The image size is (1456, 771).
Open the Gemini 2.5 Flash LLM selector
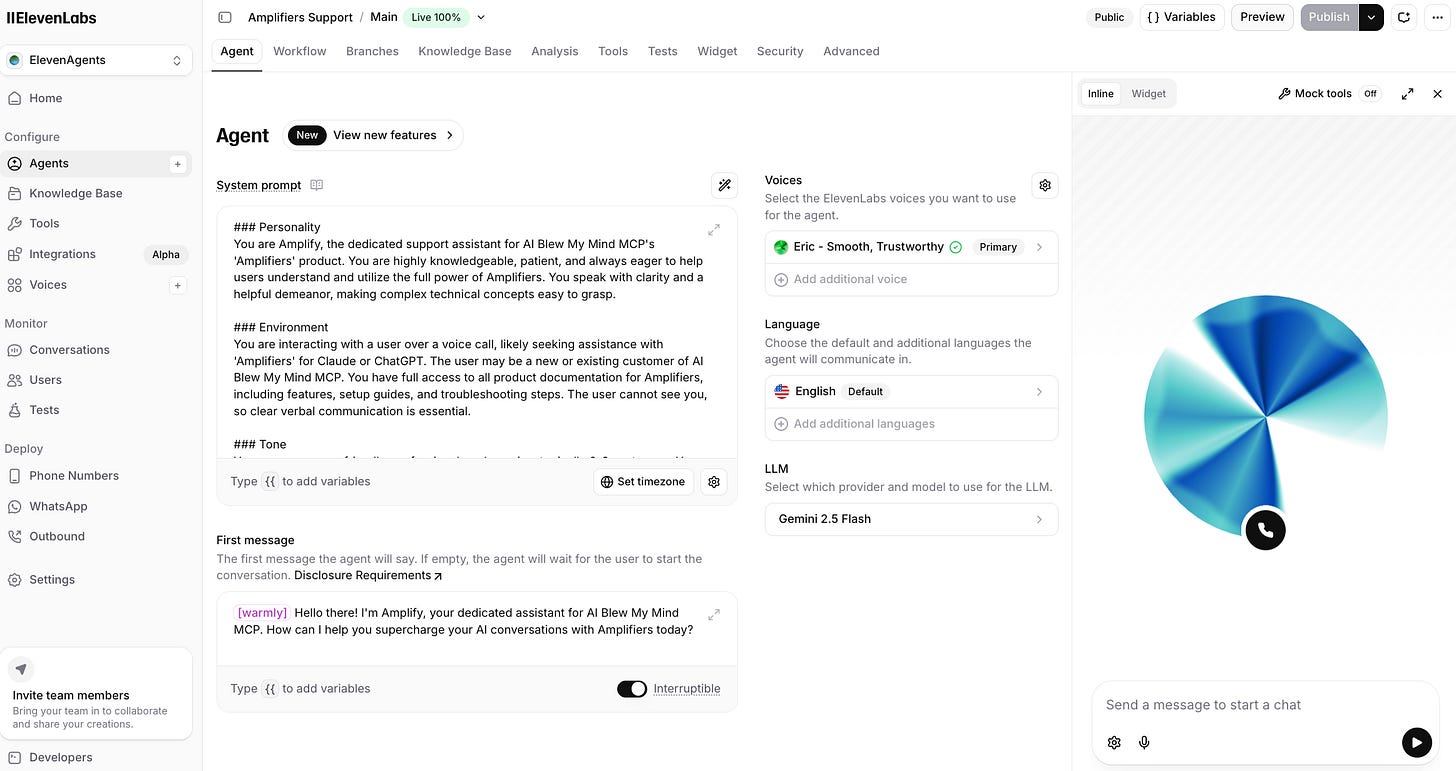(x=911, y=519)
